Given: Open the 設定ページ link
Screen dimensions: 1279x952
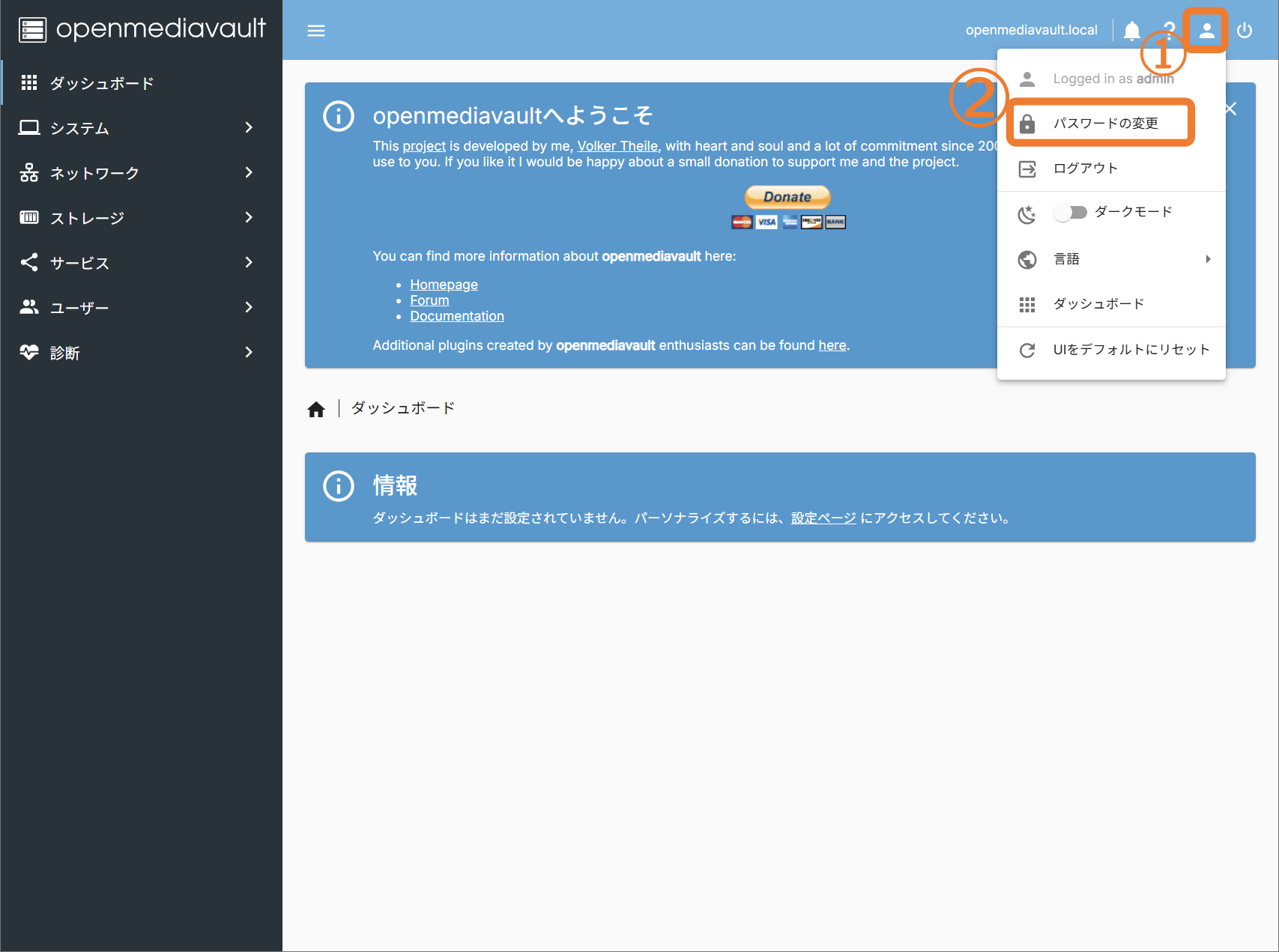Looking at the screenshot, I should pos(823,518).
